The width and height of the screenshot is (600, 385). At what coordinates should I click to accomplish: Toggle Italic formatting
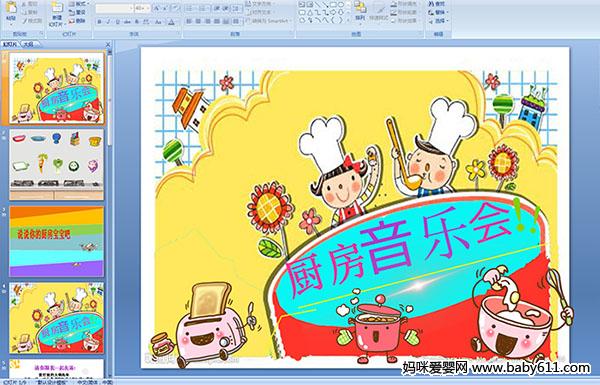[108, 22]
